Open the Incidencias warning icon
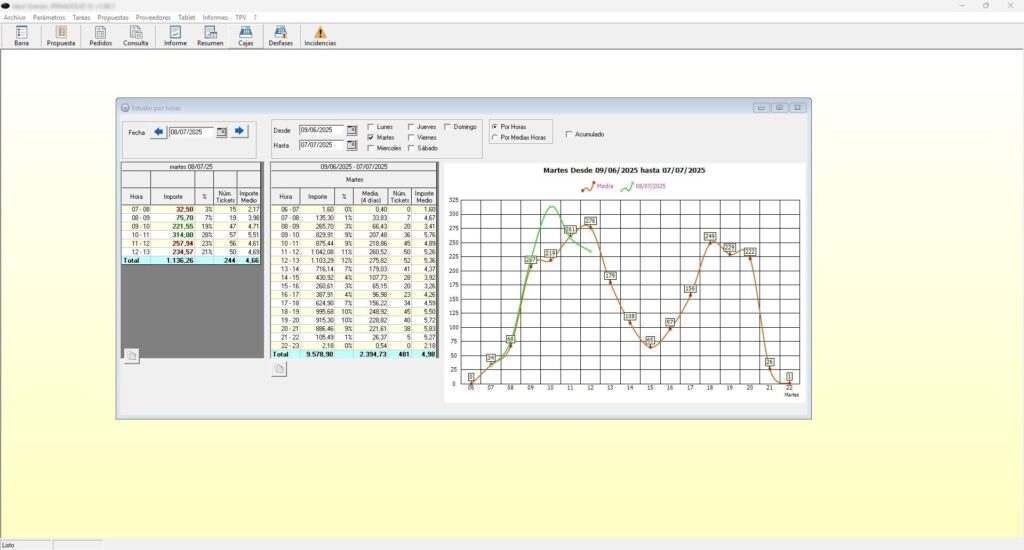This screenshot has width=1024, height=550. click(x=320, y=36)
